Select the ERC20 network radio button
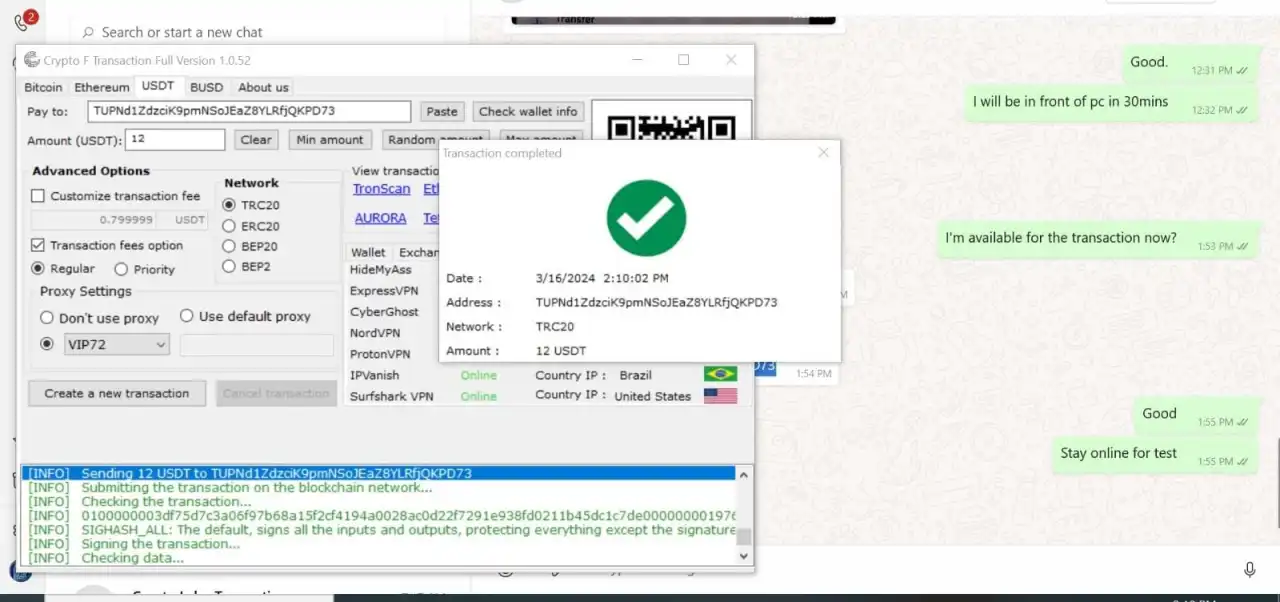 (229, 226)
